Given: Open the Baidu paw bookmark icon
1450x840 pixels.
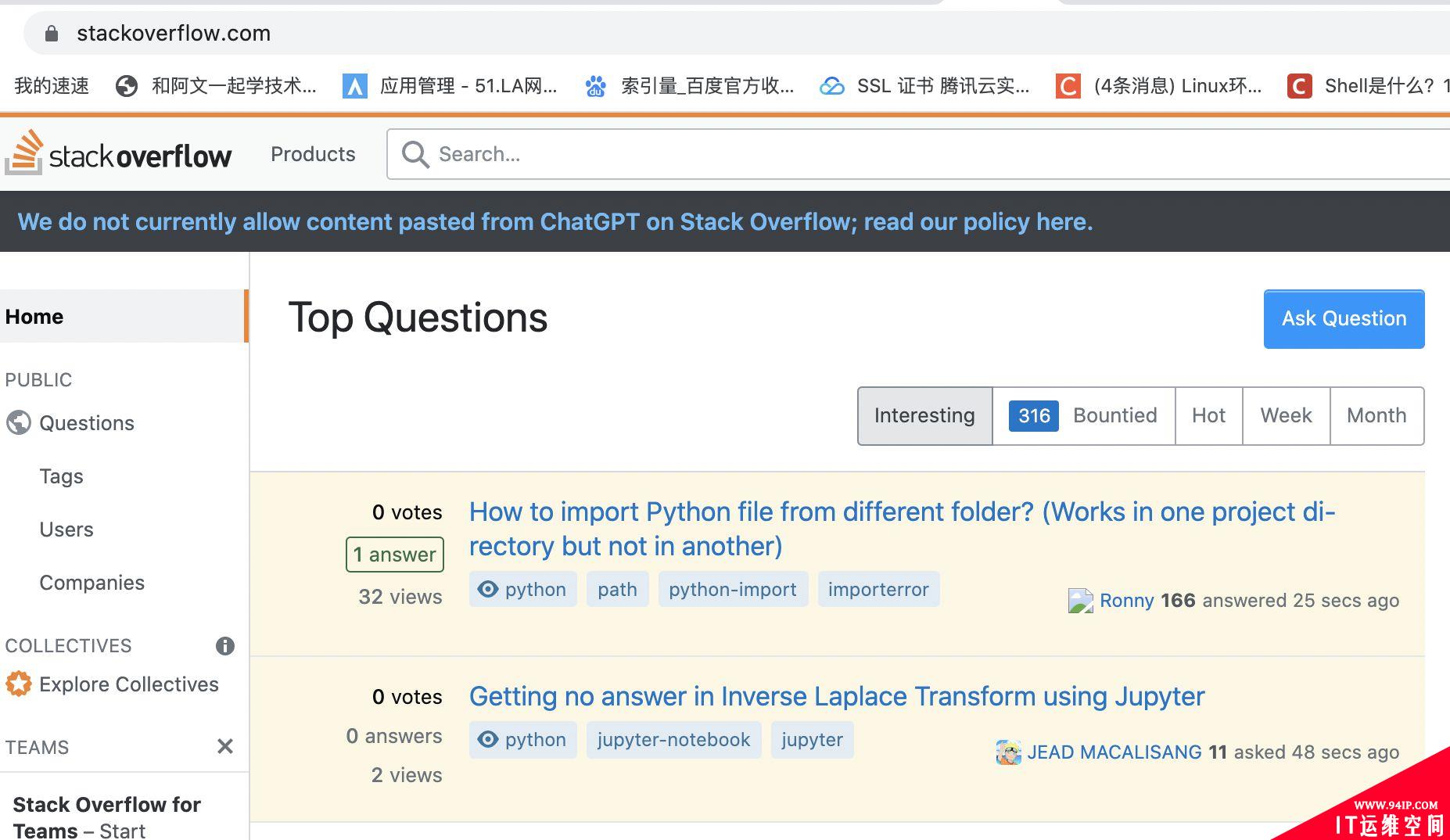Looking at the screenshot, I should point(596,86).
